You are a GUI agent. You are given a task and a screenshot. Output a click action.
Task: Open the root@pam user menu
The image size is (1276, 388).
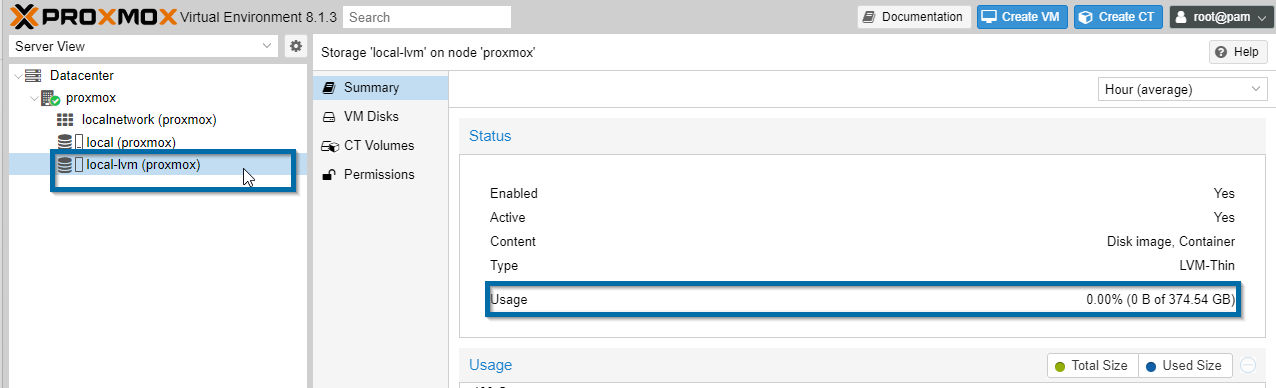(x=1221, y=17)
